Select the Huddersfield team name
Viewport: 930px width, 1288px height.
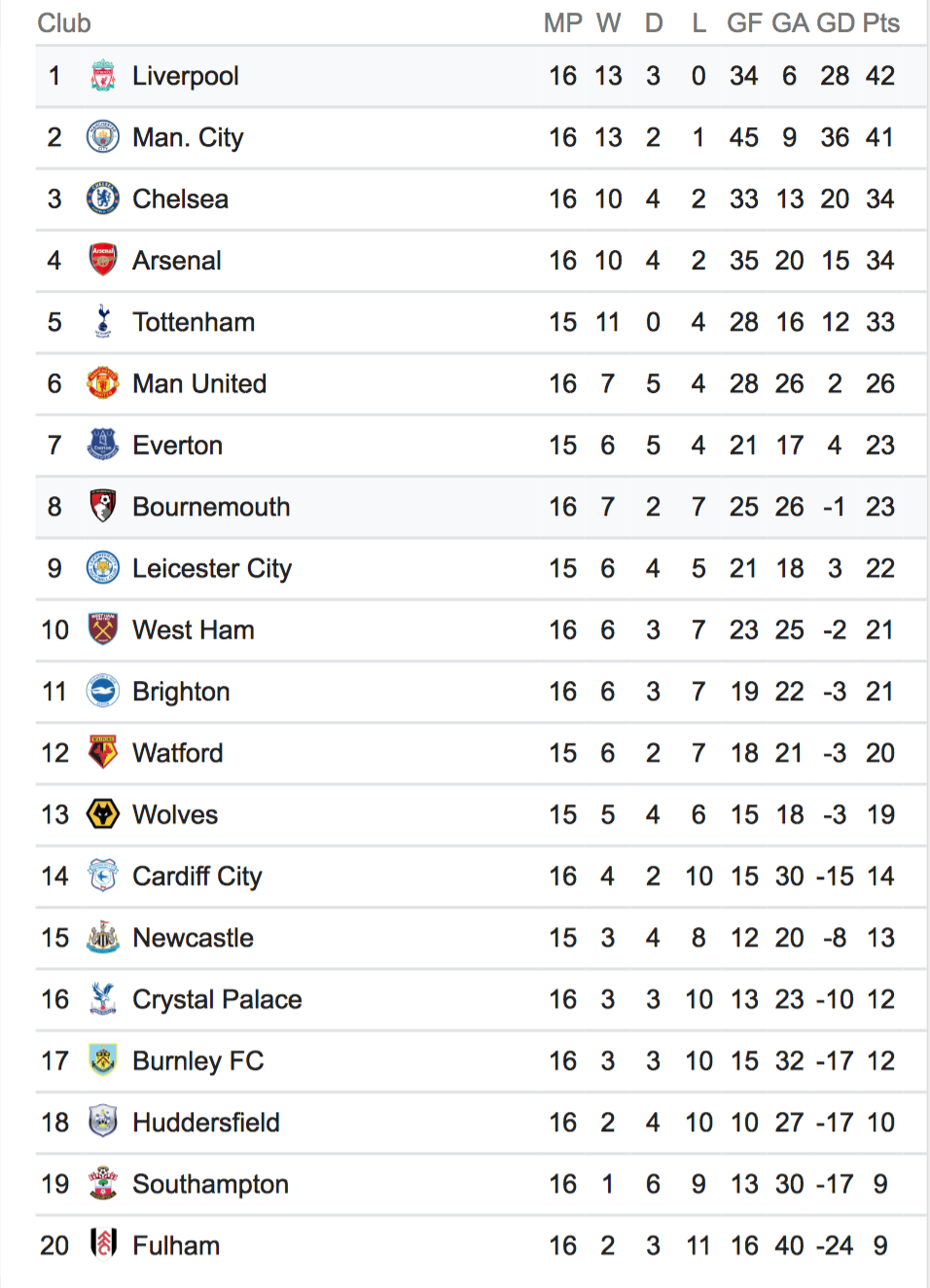(x=206, y=1123)
